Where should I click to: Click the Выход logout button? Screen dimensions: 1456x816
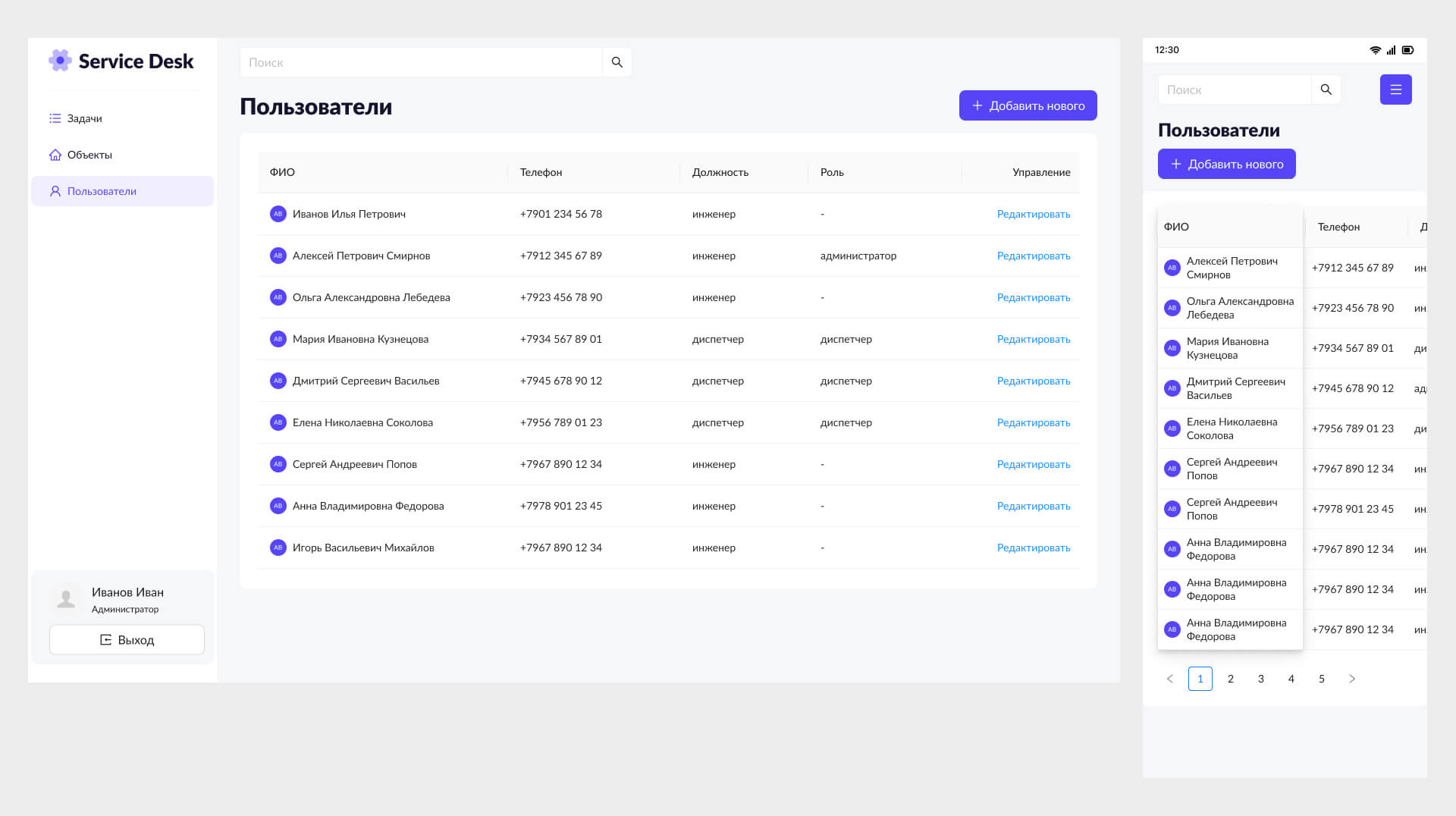click(x=127, y=640)
